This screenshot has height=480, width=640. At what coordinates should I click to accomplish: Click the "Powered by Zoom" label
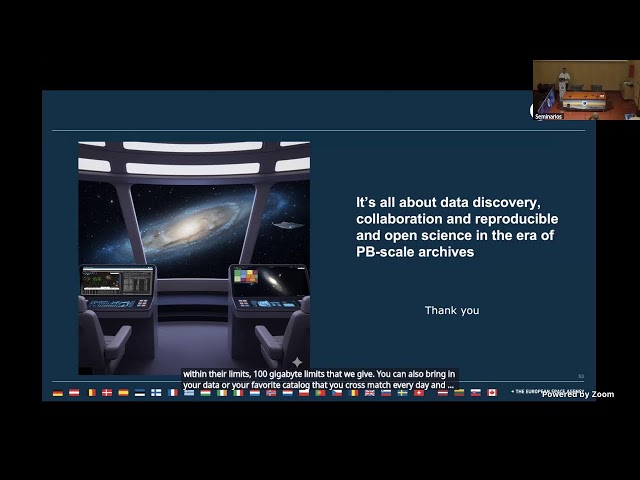pos(578,394)
